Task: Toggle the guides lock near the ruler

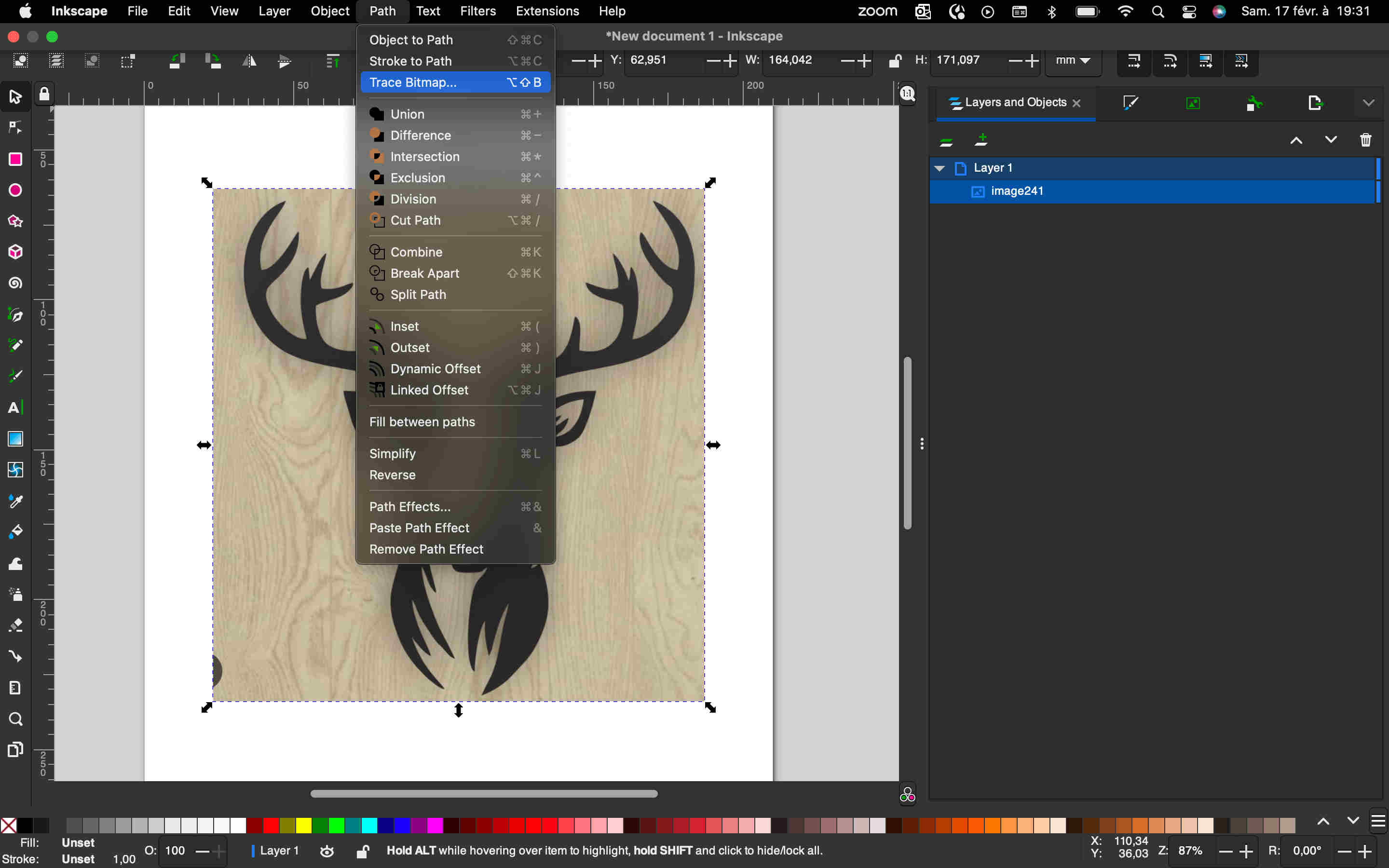Action: (44, 94)
